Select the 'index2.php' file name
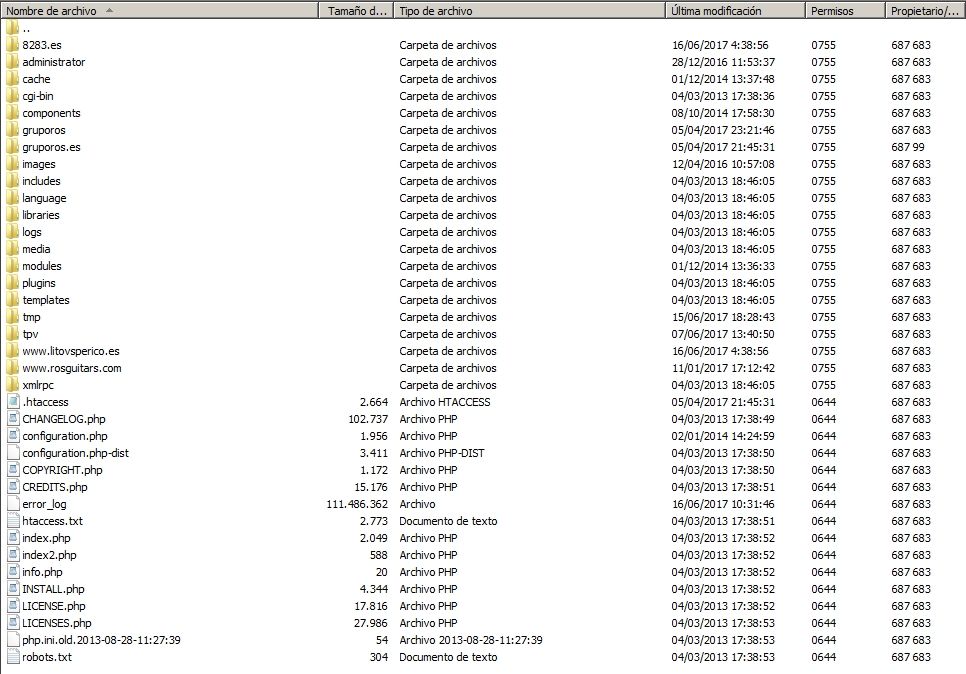This screenshot has width=966, height=674. (x=49, y=555)
